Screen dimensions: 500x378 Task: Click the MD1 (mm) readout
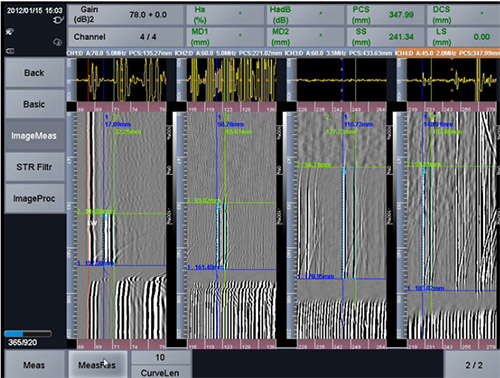point(225,37)
